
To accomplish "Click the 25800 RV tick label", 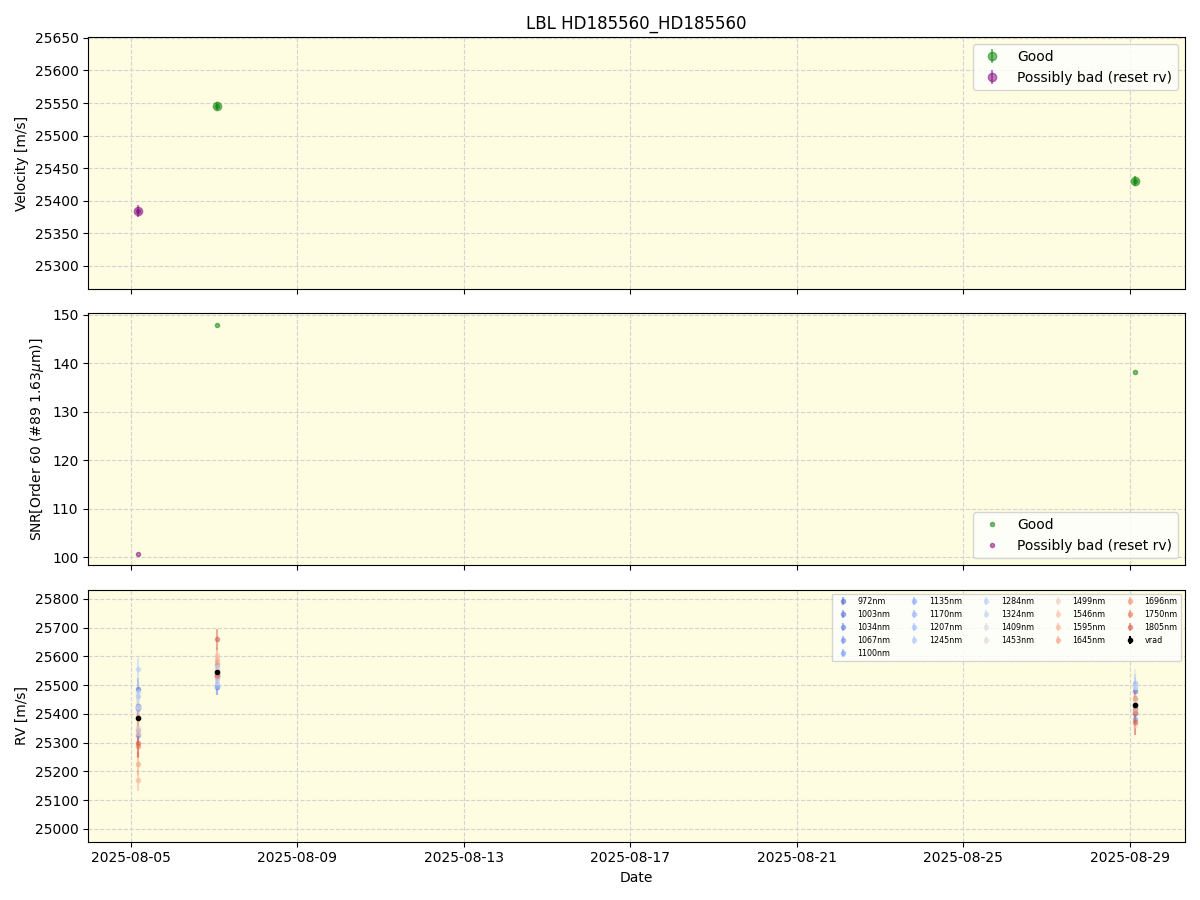I will pyautogui.click(x=58, y=600).
